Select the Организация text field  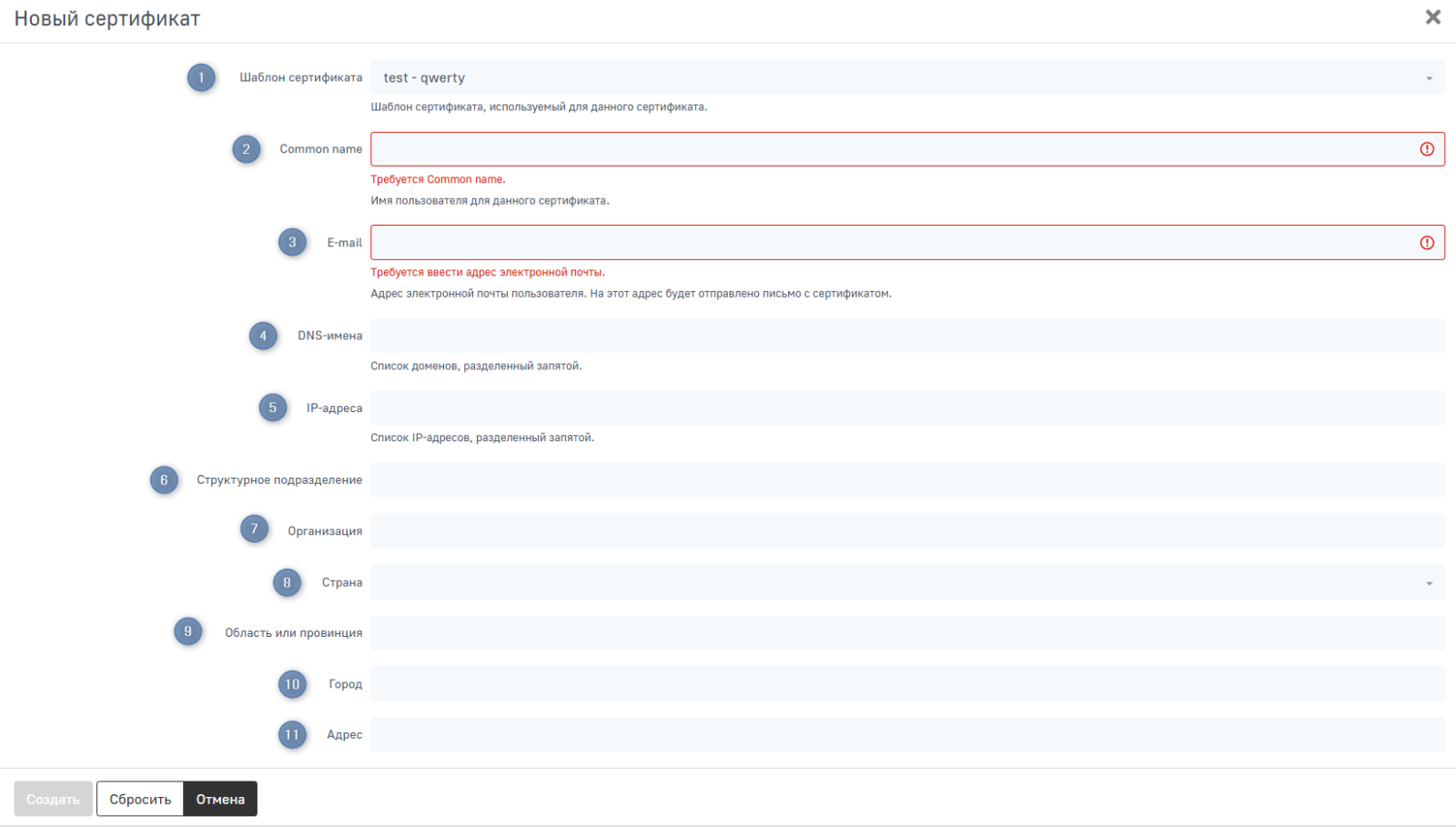[x=906, y=530]
